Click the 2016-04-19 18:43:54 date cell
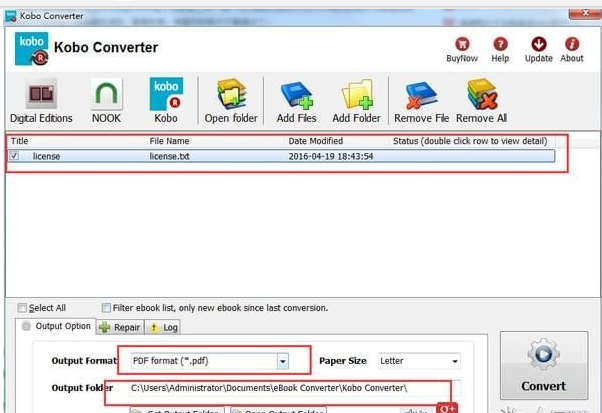The width and height of the screenshot is (602, 413). coord(331,156)
